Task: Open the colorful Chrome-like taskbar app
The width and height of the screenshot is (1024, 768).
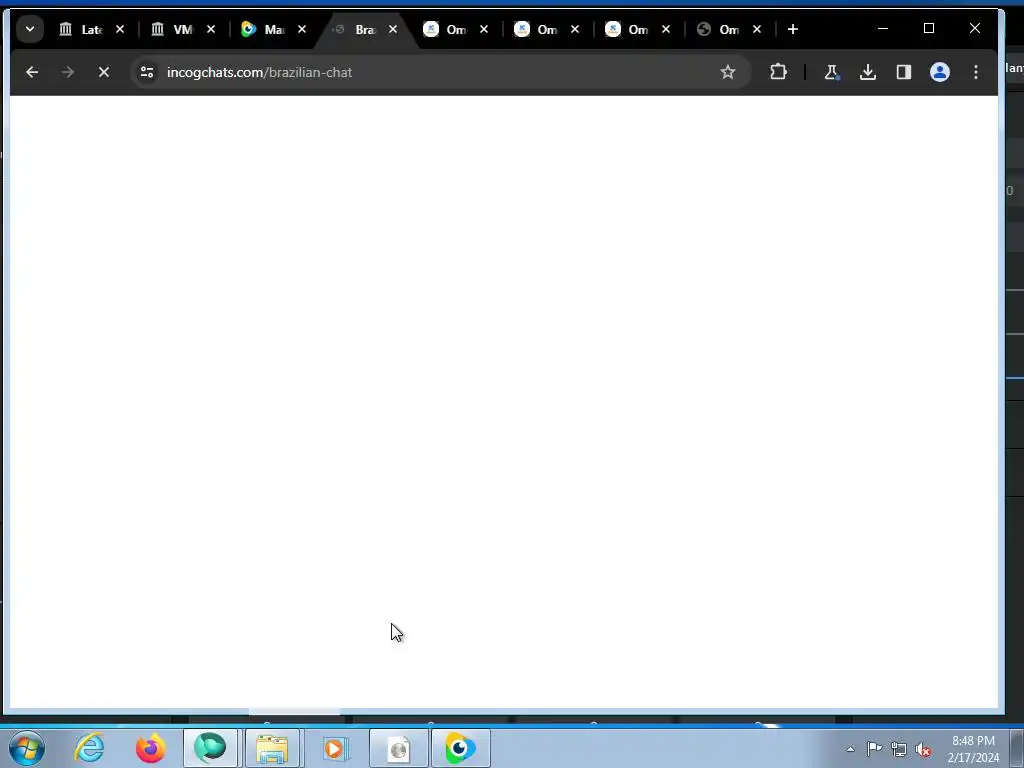Action: tap(460, 748)
